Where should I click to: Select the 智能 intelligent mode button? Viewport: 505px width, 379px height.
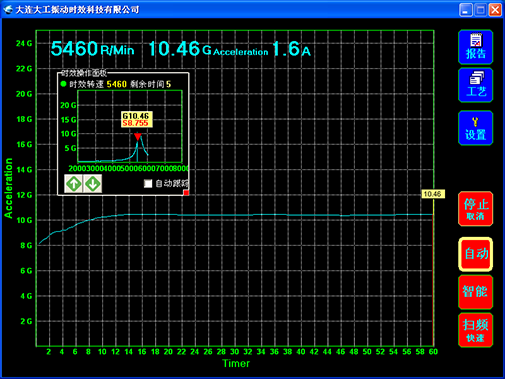pos(475,292)
